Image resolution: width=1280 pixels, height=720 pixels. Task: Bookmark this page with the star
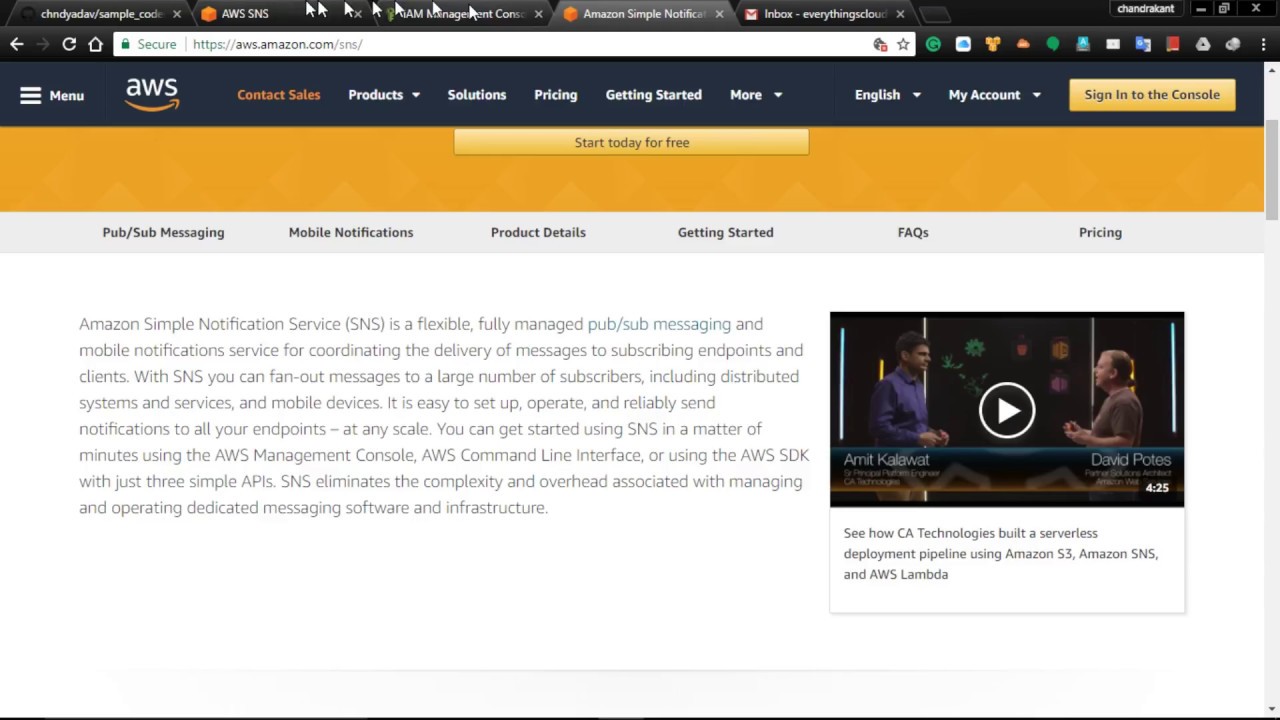click(903, 44)
